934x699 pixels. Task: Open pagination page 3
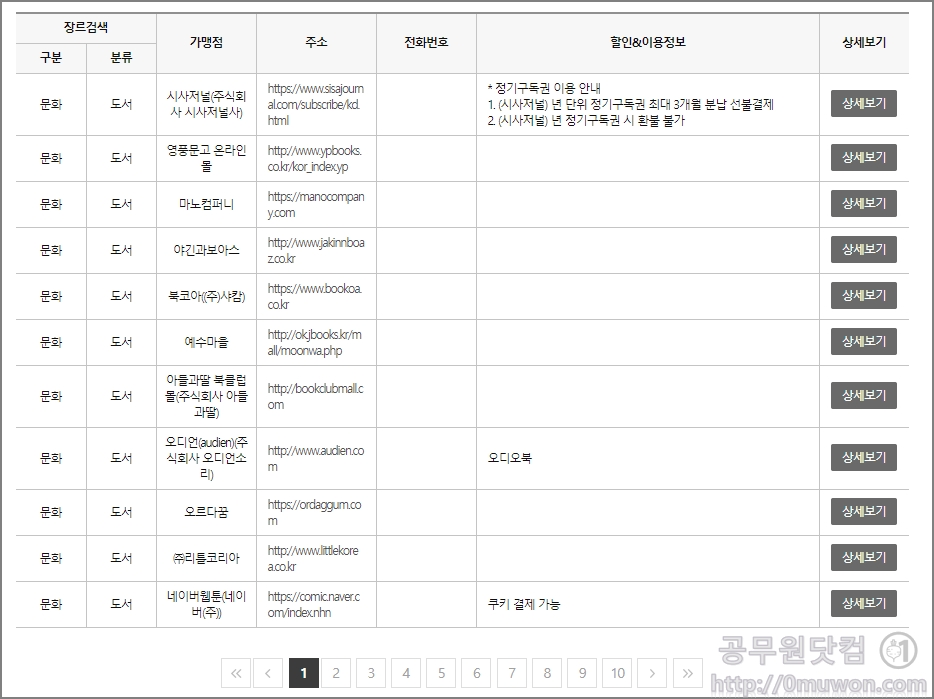click(371, 673)
